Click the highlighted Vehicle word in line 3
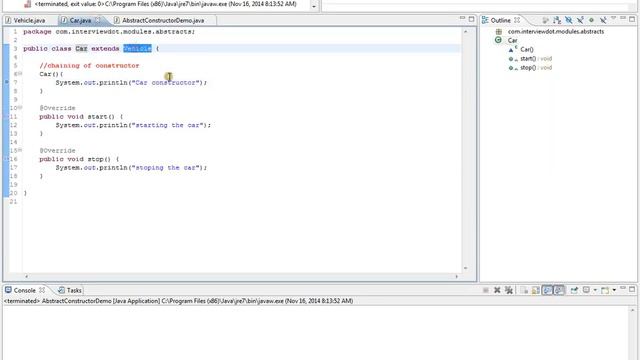Image resolution: width=640 pixels, height=360 pixels. [137, 49]
